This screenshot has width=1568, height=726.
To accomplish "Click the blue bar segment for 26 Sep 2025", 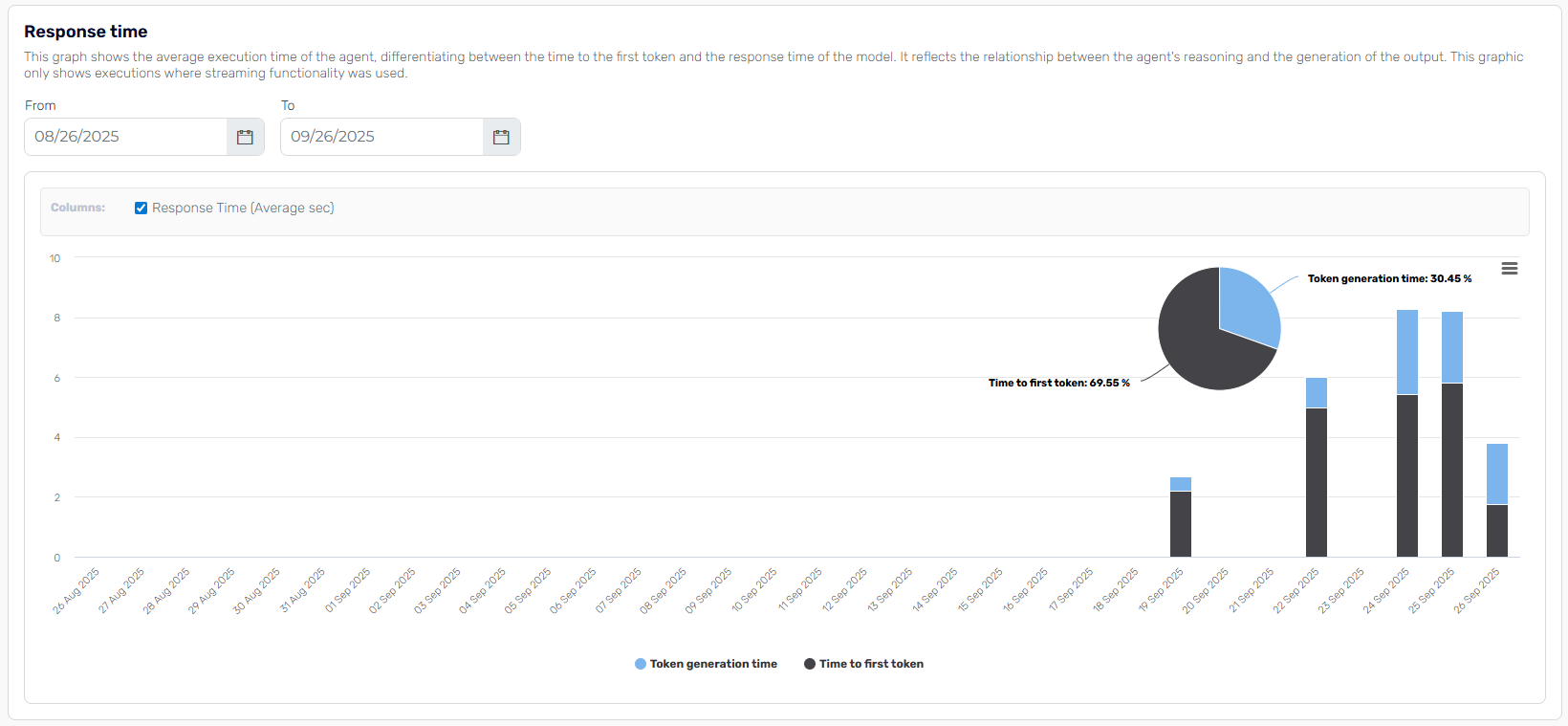I will [x=1497, y=473].
